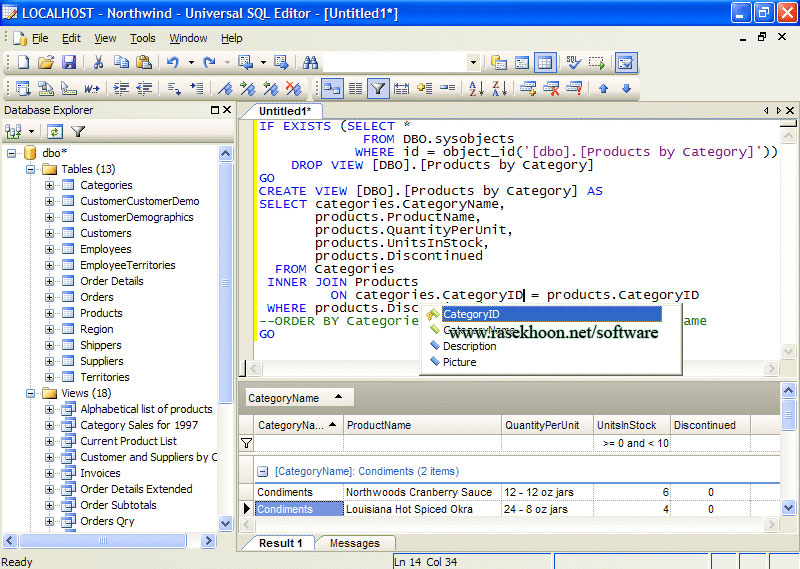Expand the Categories table node

click(49, 185)
